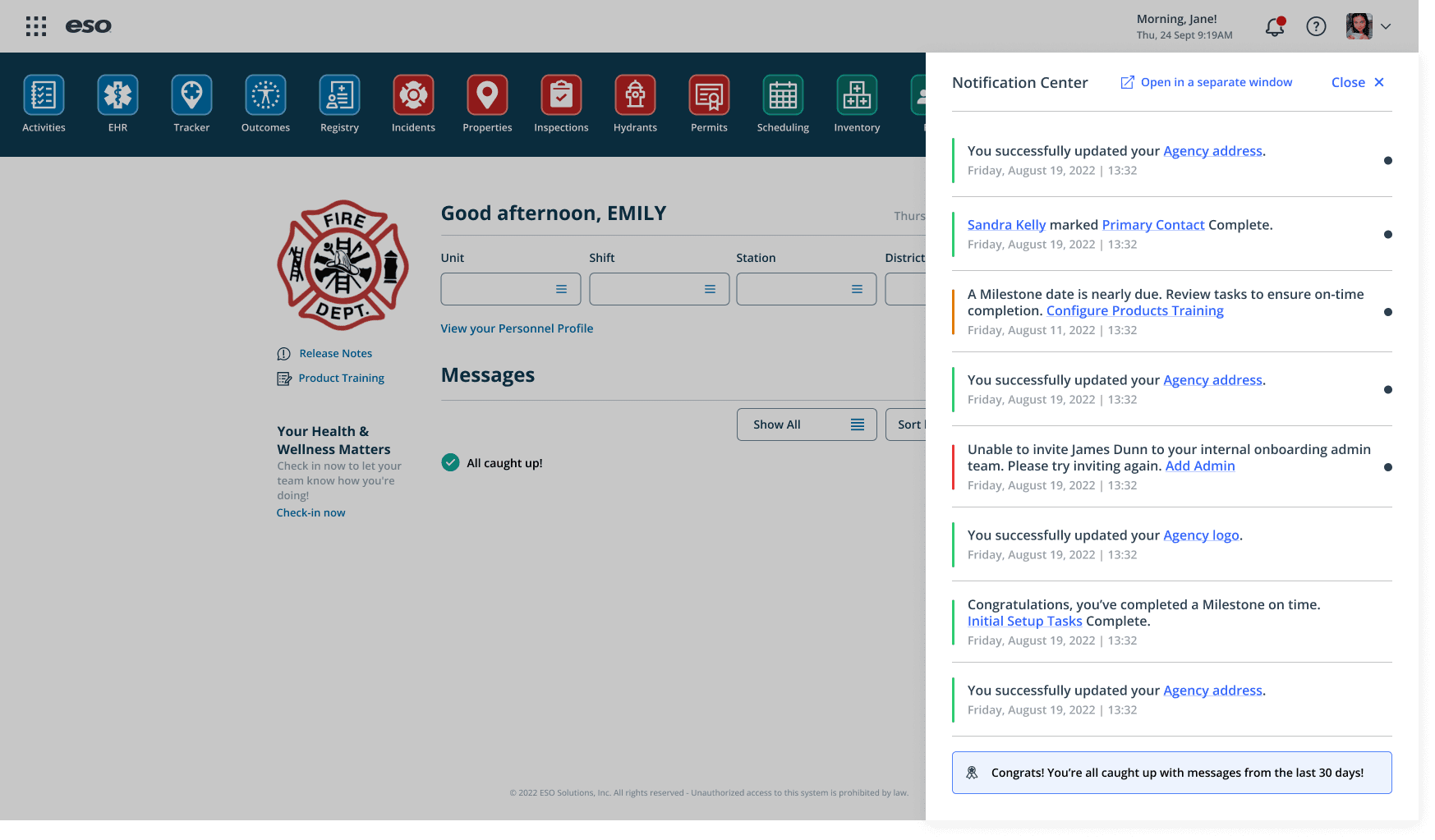The height and width of the screenshot is (840, 1435).
Task: Open Product Training link
Action: (342, 378)
